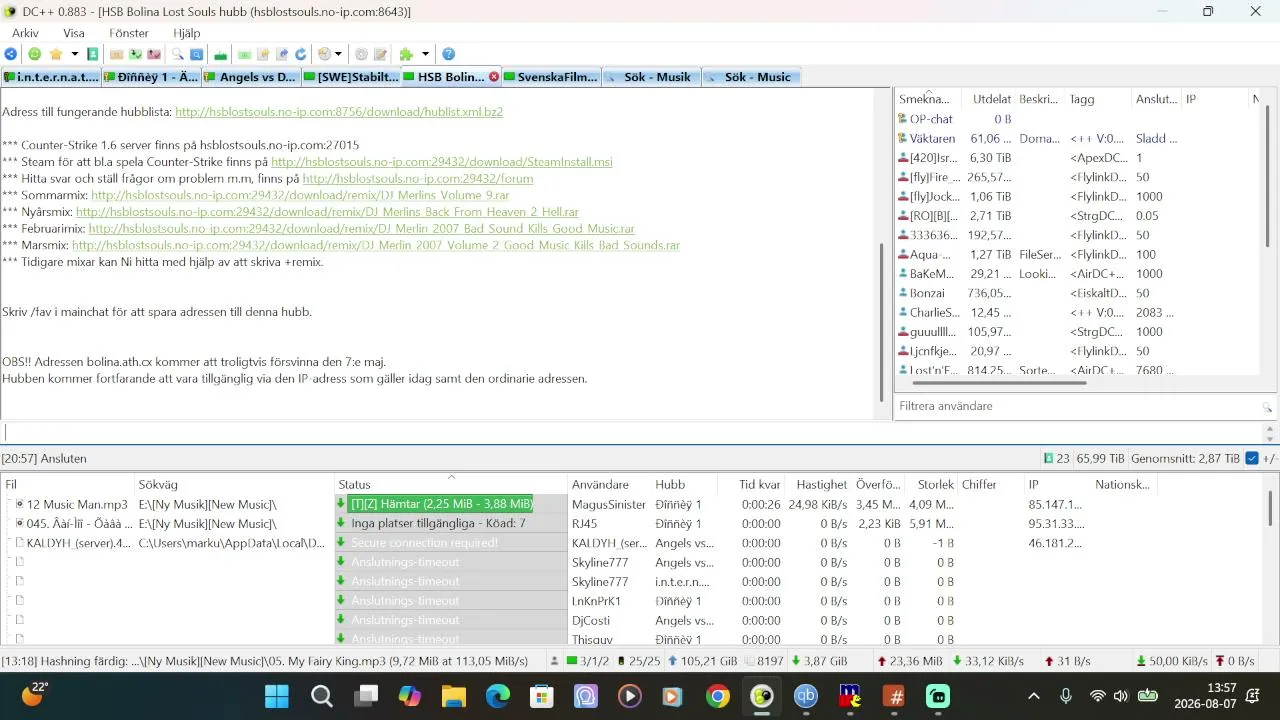Open the hublist.xml.bz2 download link

(x=339, y=112)
